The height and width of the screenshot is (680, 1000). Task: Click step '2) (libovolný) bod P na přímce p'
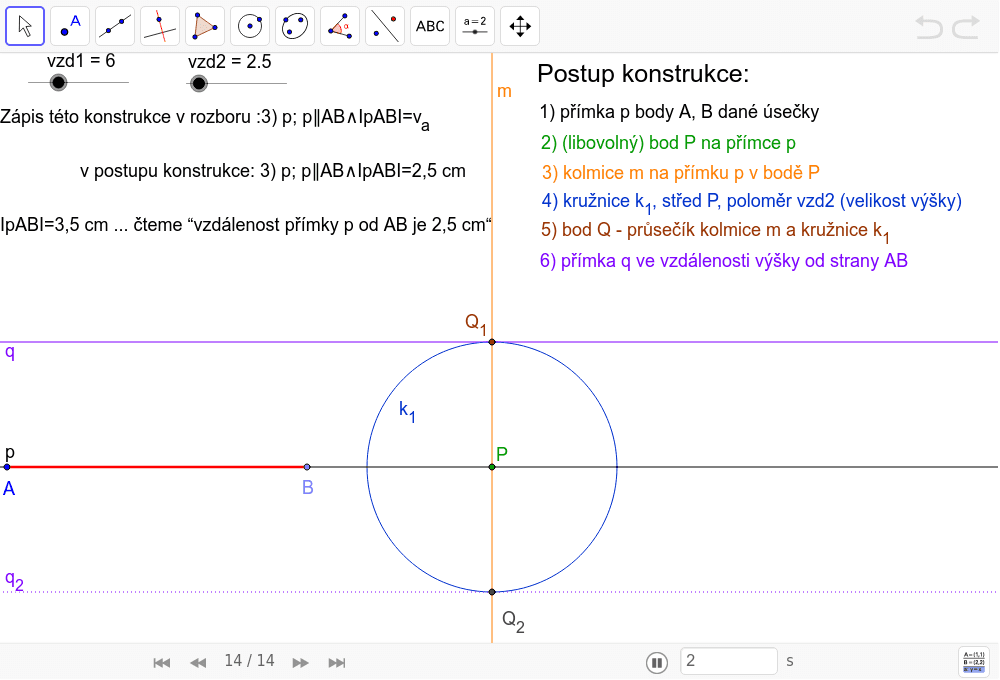coord(668,143)
